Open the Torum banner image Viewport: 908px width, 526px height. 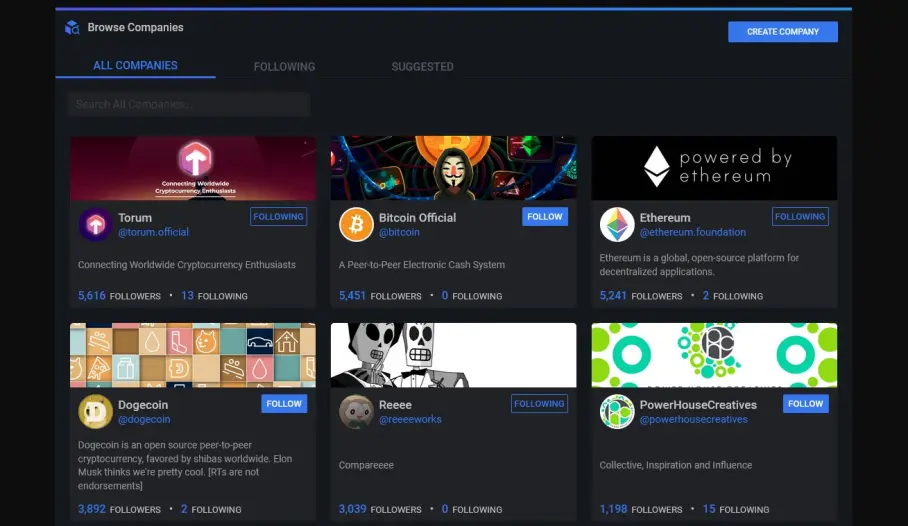coord(193,169)
